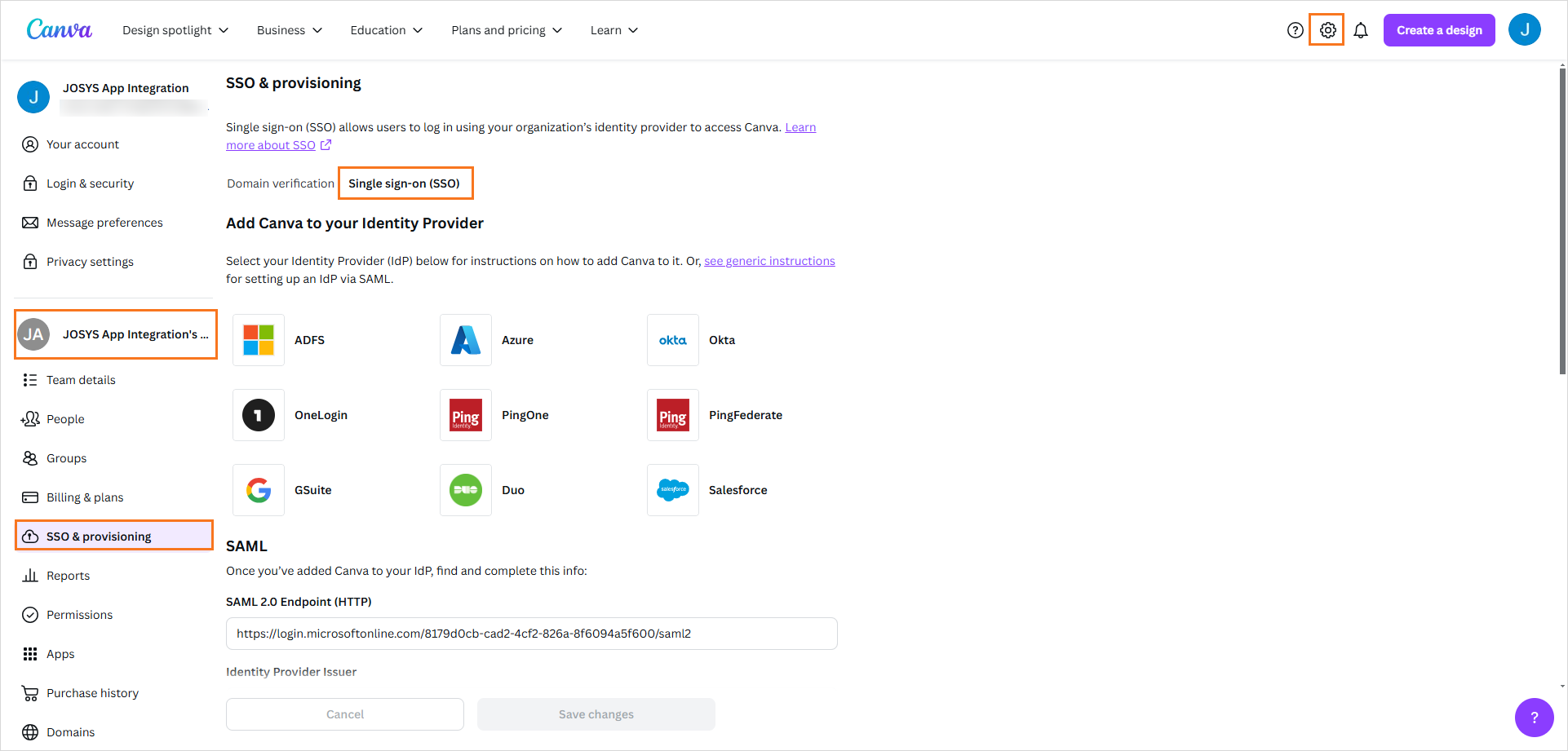Viewport: 1568px width, 751px height.
Task: Click the JOSYS App Integration account header
Action: tap(113, 96)
